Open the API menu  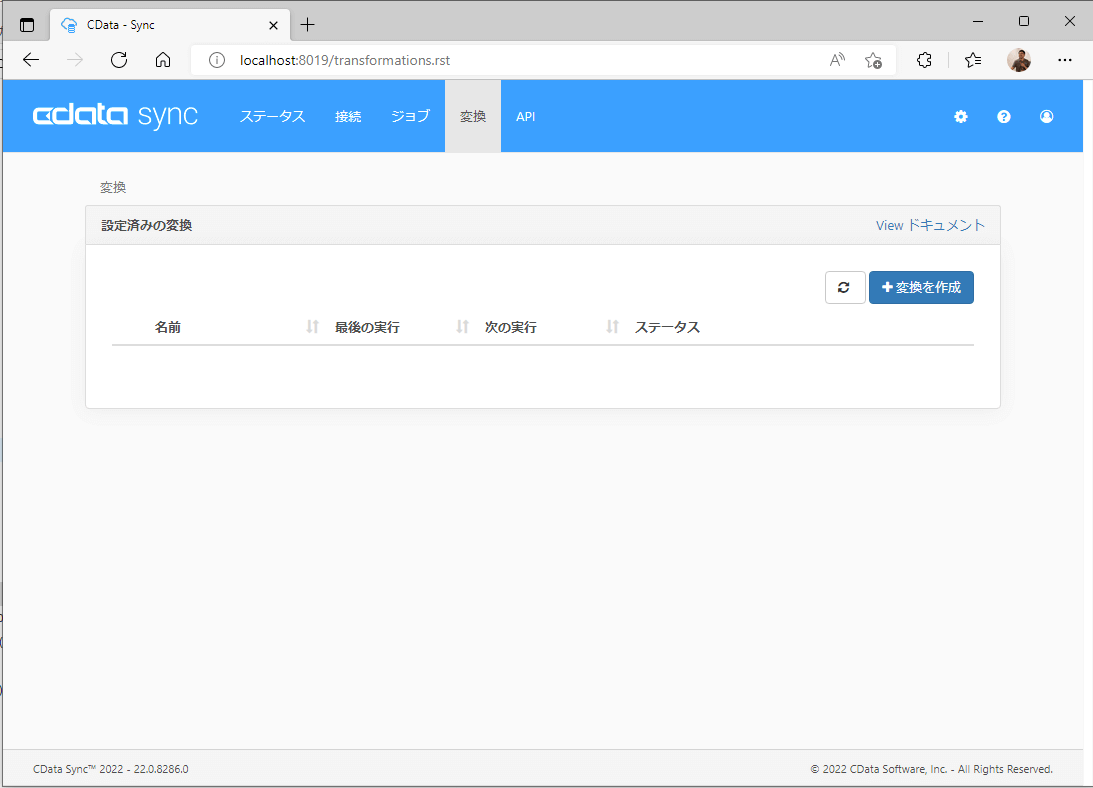pyautogui.click(x=526, y=116)
